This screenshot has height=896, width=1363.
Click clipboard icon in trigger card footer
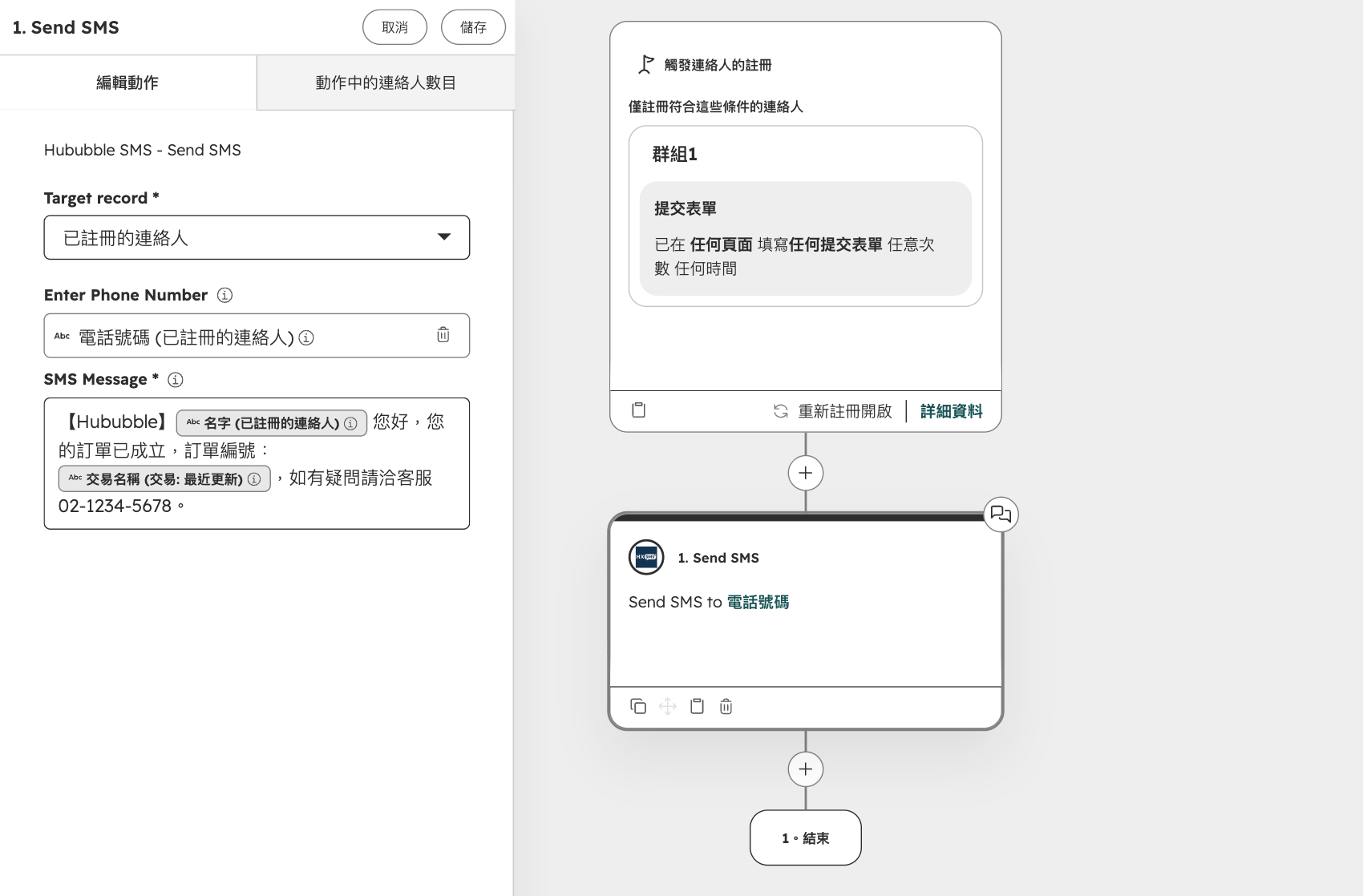[x=639, y=410]
